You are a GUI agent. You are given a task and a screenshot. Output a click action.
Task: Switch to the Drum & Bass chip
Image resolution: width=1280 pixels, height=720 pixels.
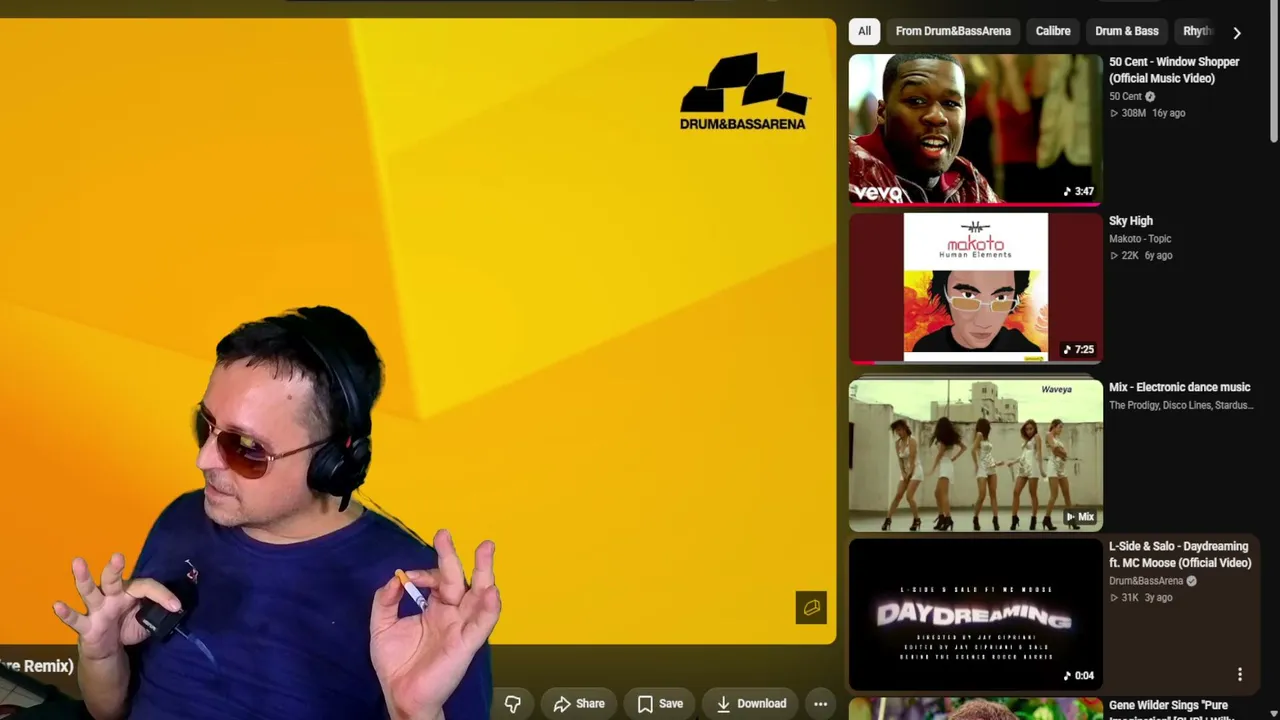(1127, 31)
